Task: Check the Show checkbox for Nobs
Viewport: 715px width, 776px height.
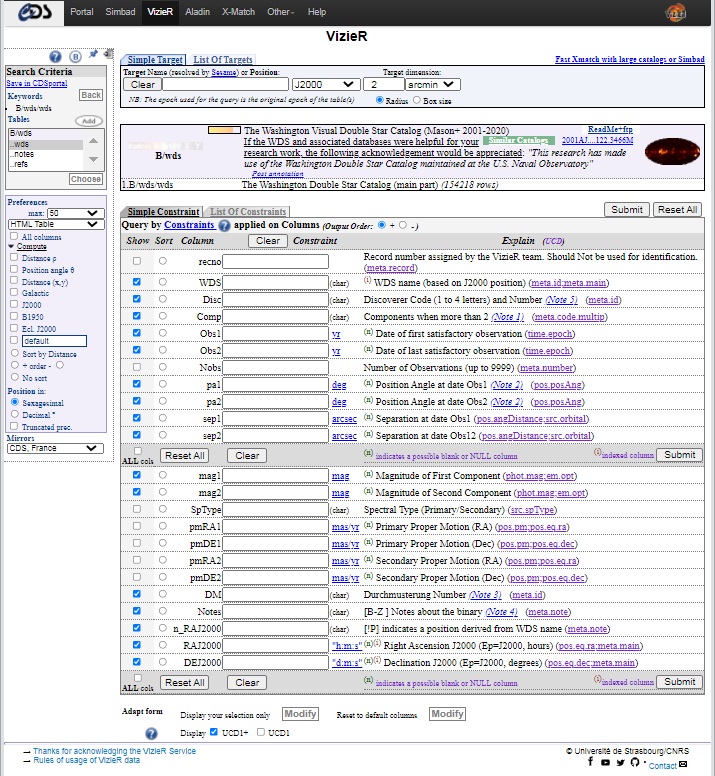Action: [137, 367]
